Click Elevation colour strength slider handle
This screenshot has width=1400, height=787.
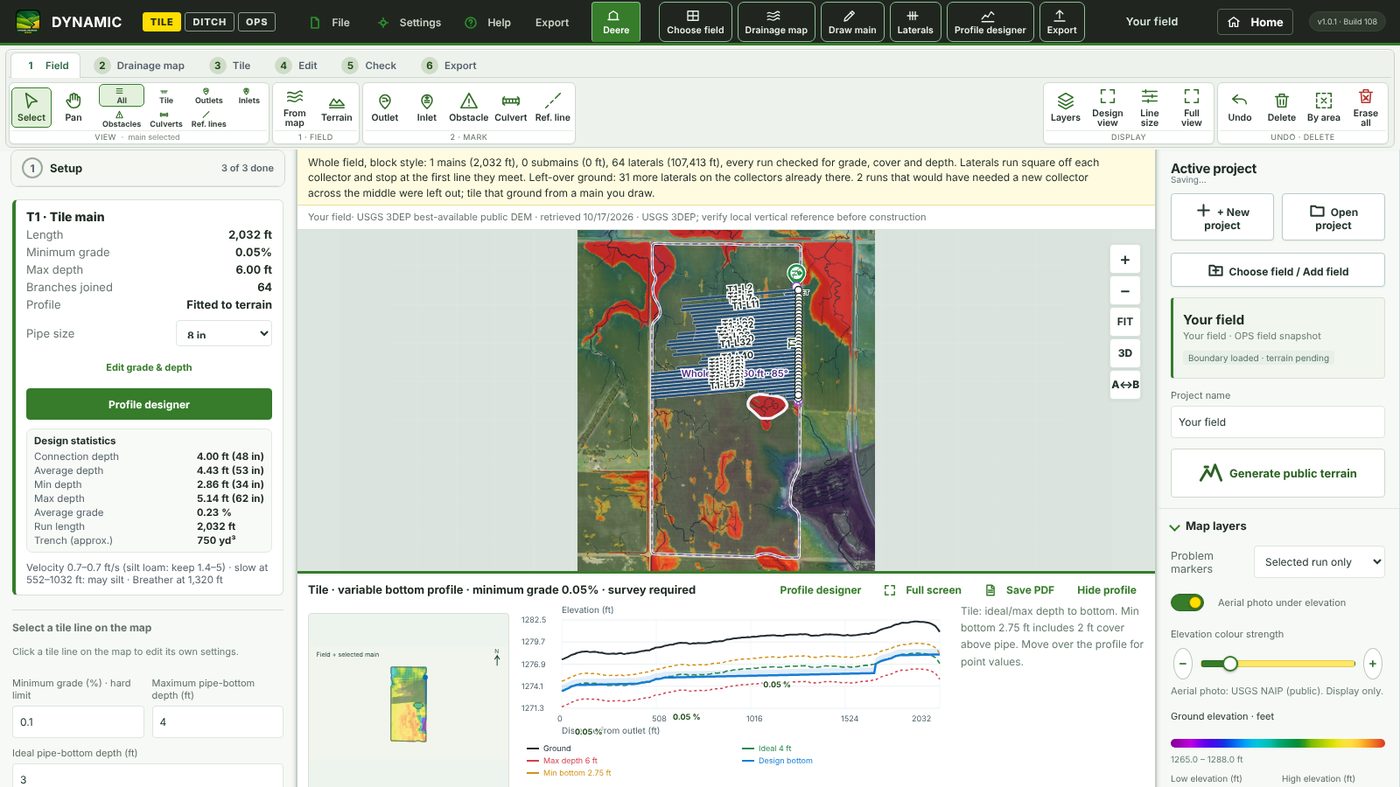coord(1230,663)
